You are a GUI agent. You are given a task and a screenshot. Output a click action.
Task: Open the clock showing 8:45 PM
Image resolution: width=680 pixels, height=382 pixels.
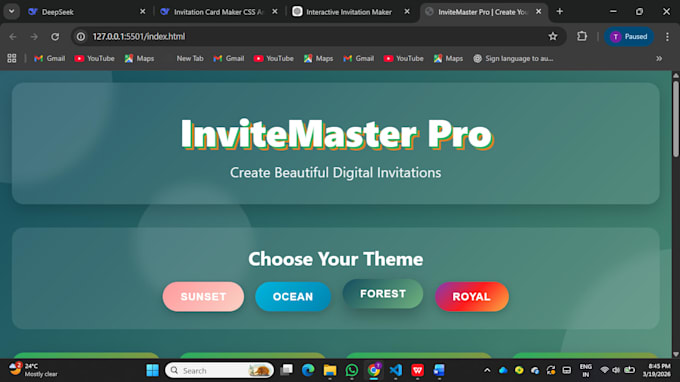click(x=656, y=370)
